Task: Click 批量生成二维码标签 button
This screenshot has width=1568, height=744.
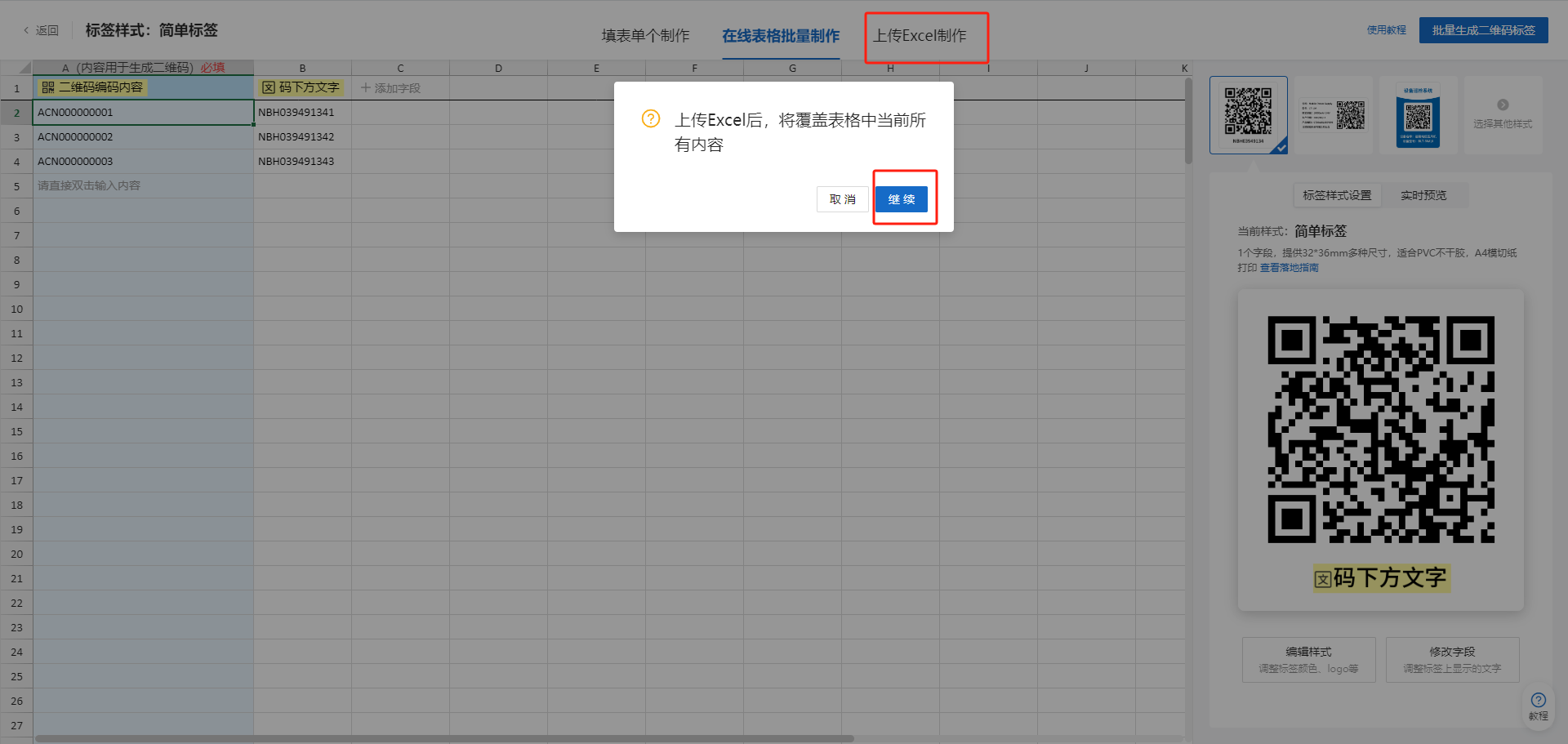Action: pyautogui.click(x=1483, y=30)
